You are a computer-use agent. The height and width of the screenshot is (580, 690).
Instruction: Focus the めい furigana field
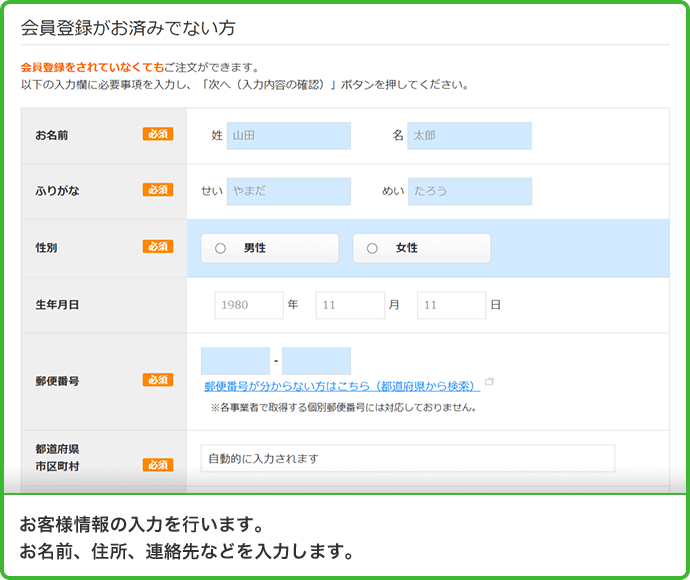[x=470, y=191]
